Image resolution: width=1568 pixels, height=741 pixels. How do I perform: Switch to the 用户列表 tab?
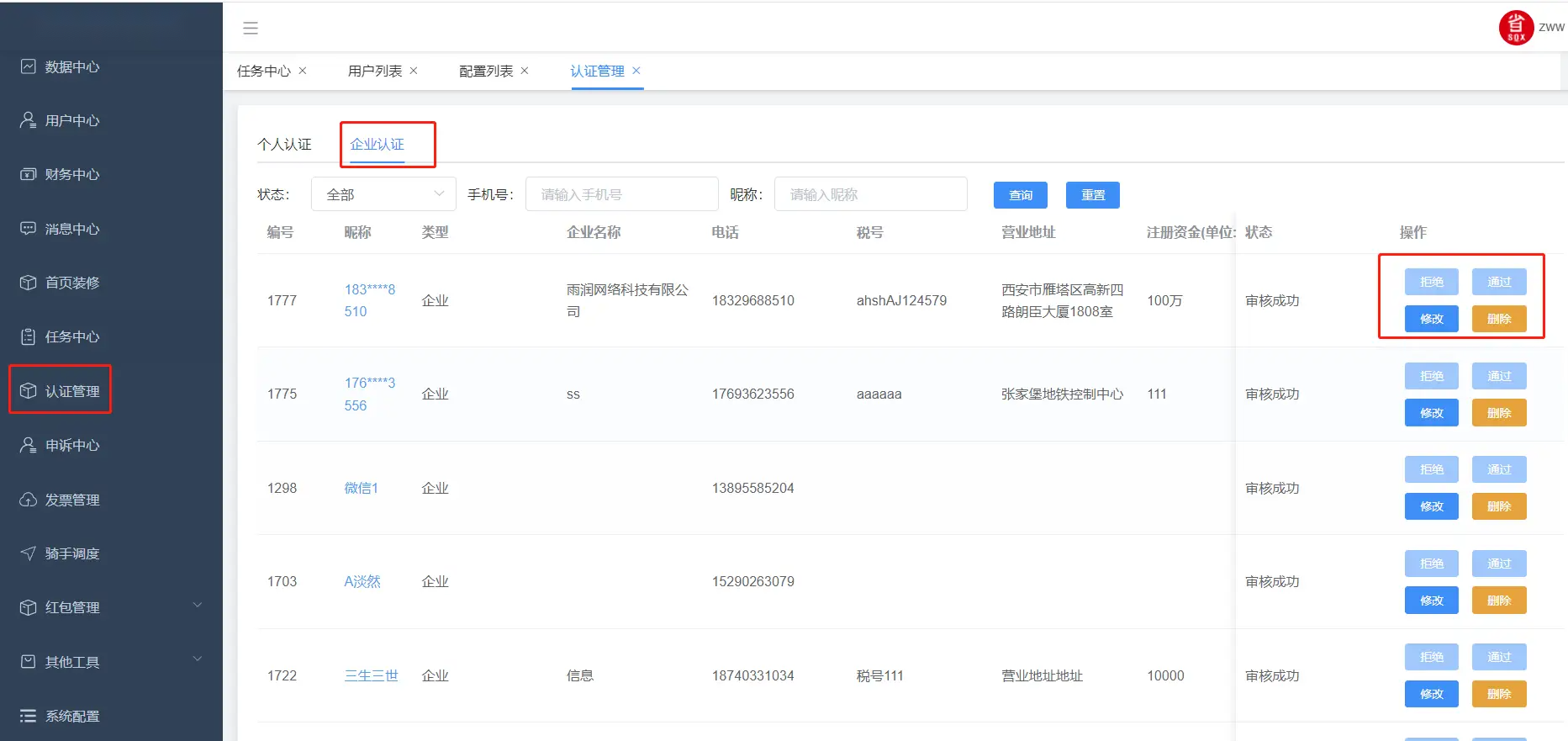374,71
